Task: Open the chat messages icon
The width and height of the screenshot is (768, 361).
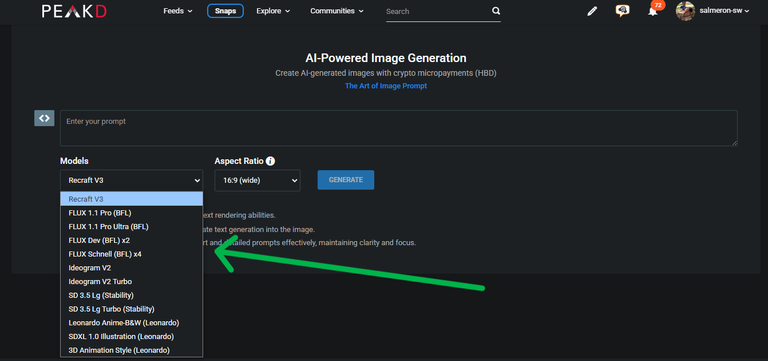Action: click(622, 11)
